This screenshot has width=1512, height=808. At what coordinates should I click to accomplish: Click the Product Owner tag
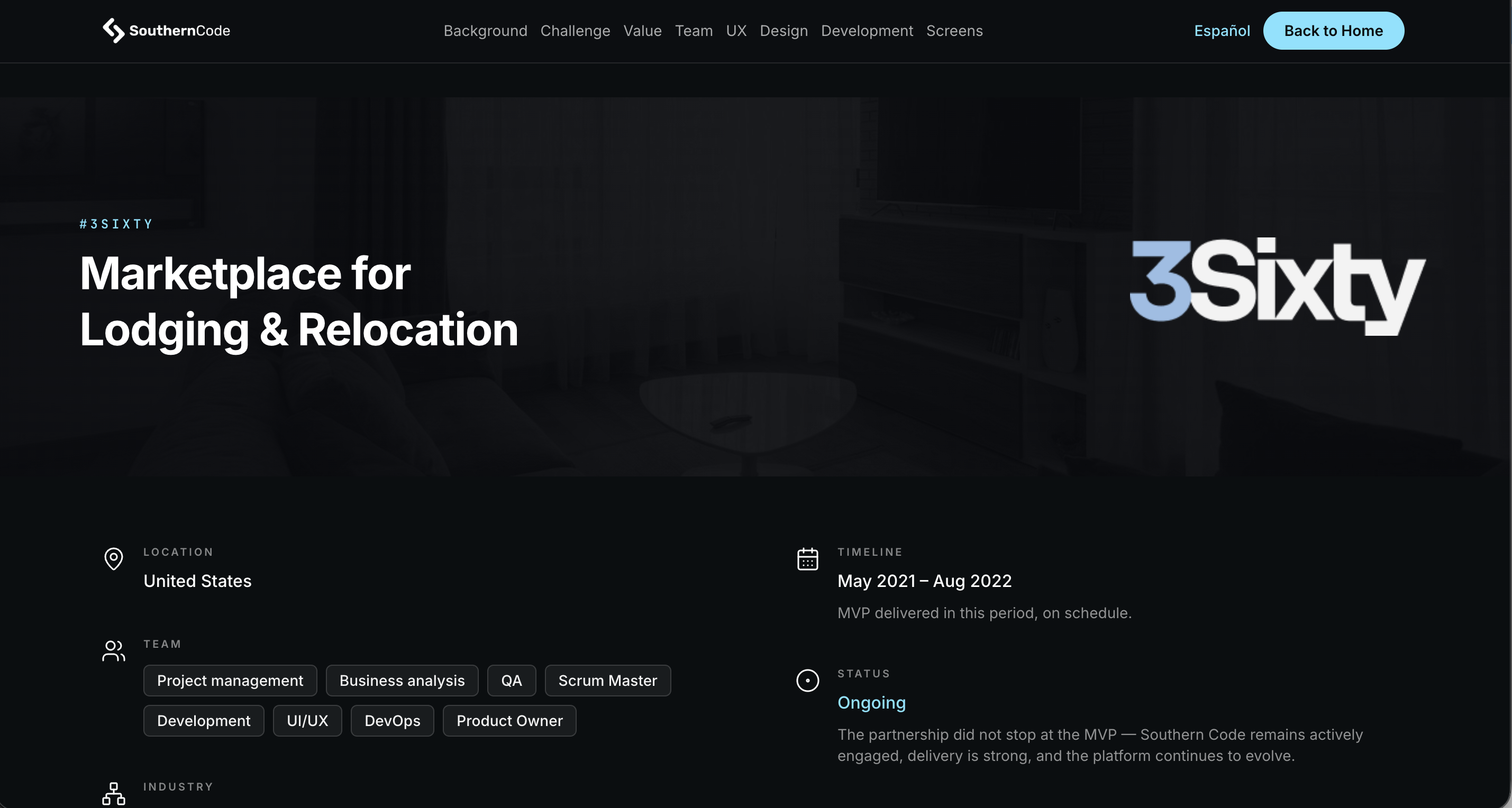(x=509, y=721)
